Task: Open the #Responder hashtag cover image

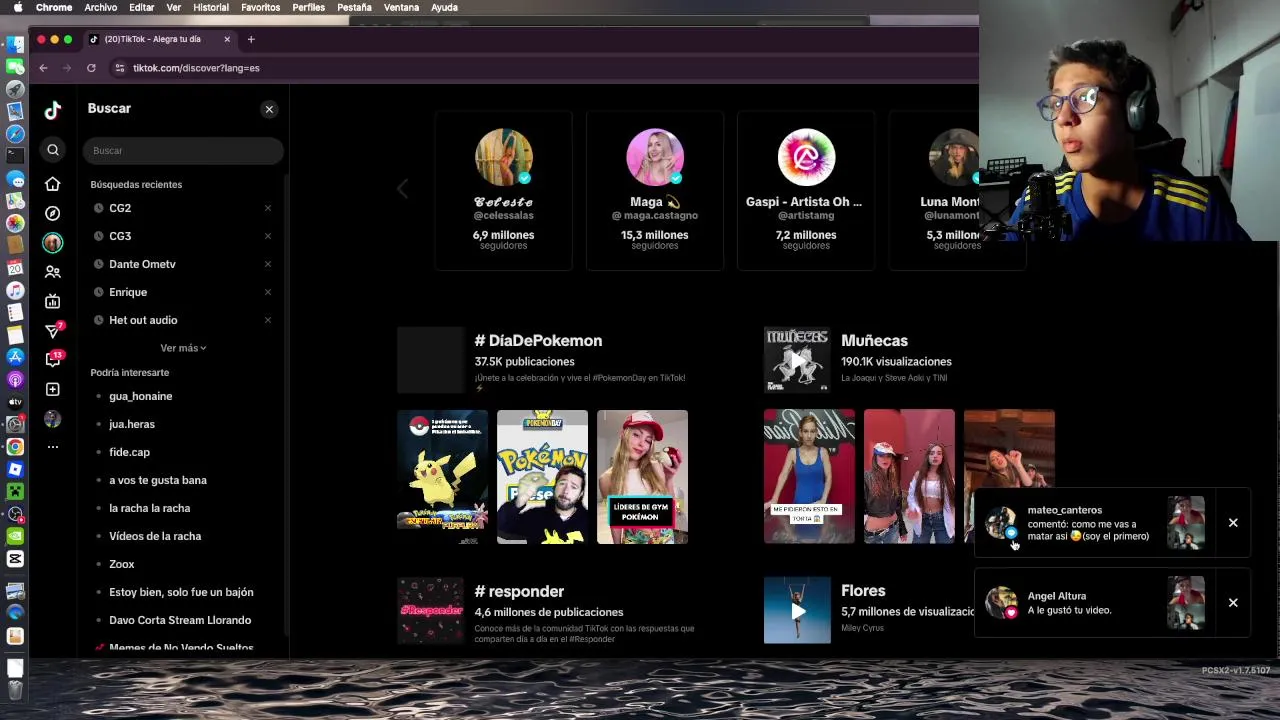Action: tap(430, 610)
